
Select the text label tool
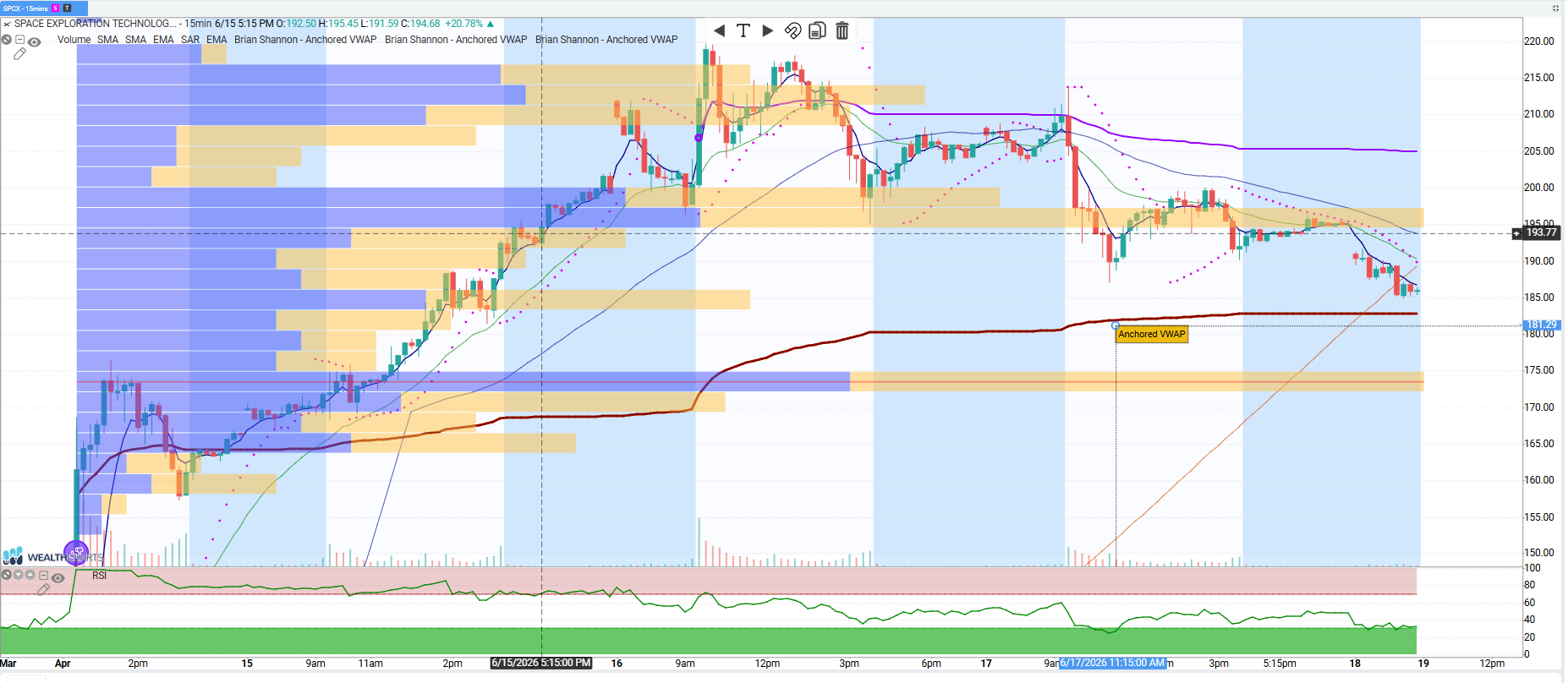click(x=743, y=30)
